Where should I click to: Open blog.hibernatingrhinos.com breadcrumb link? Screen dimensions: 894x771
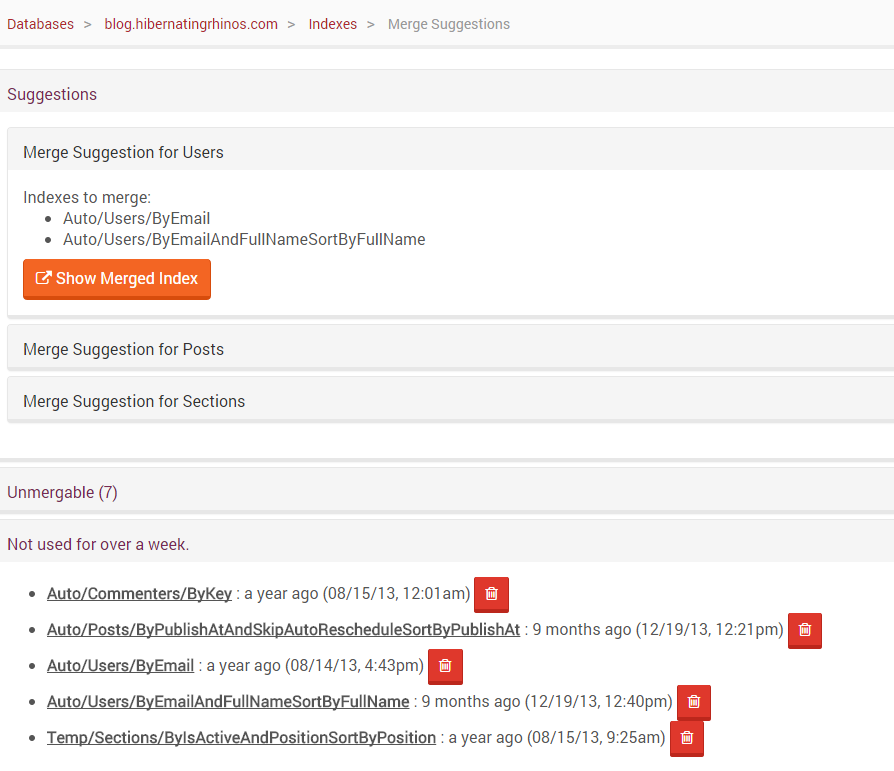point(191,24)
